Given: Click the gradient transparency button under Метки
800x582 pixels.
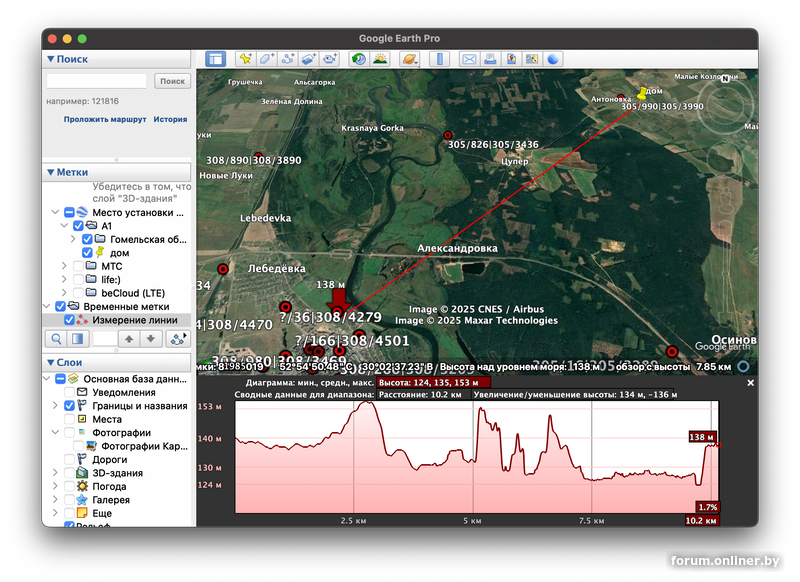Looking at the screenshot, I should (x=78, y=339).
